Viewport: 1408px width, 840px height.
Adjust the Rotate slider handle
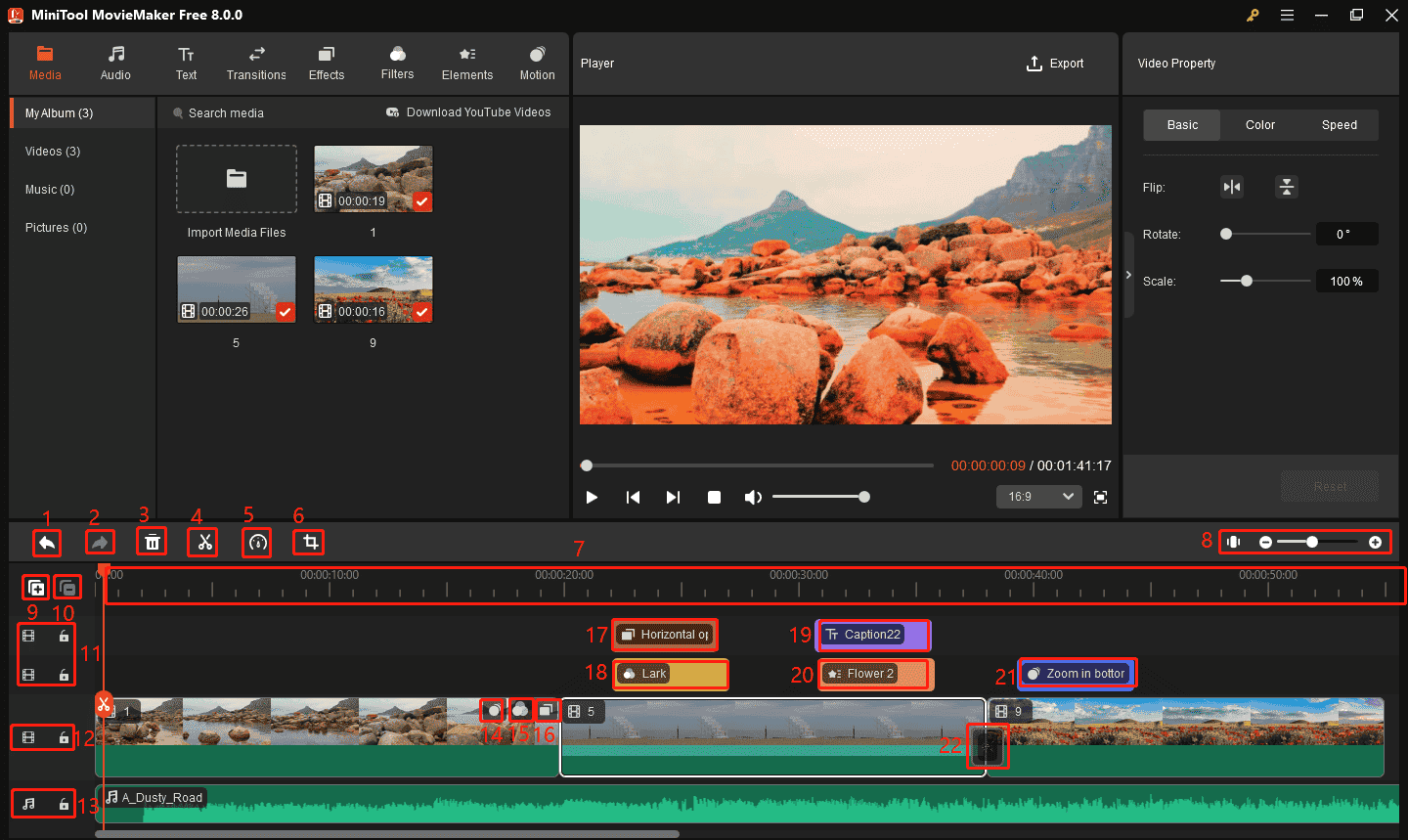(x=1226, y=234)
